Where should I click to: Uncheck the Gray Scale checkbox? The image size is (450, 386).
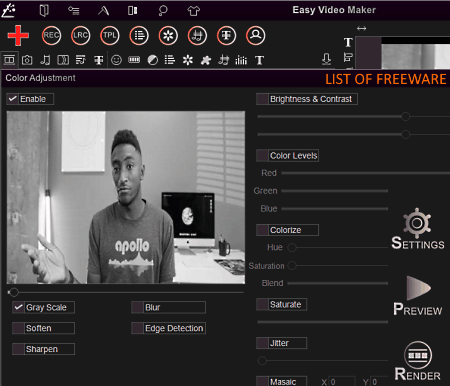19,307
